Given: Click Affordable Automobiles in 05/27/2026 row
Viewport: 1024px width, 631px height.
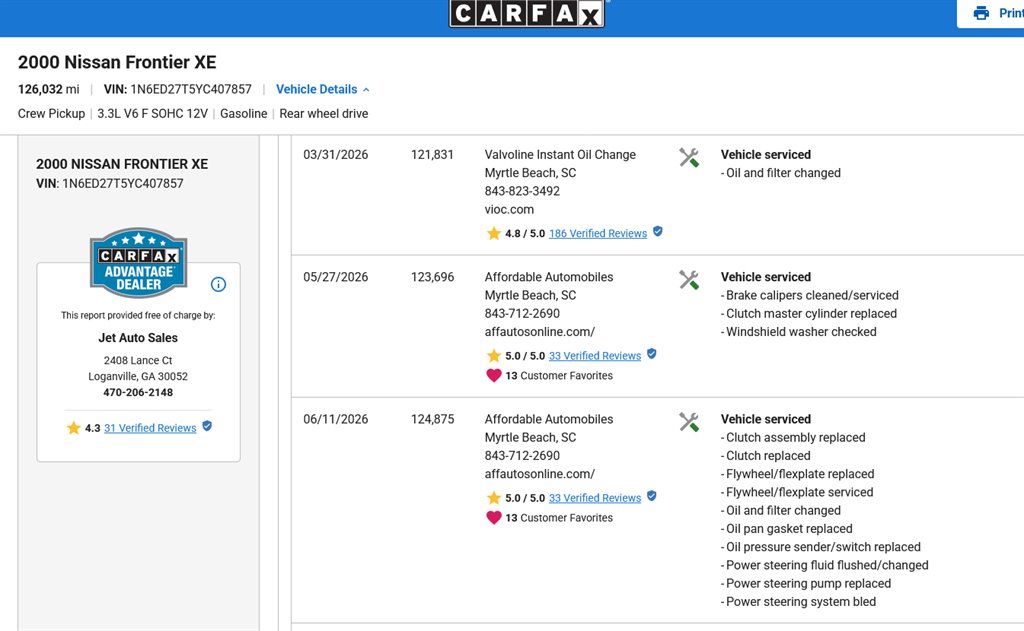Looking at the screenshot, I should point(549,277).
